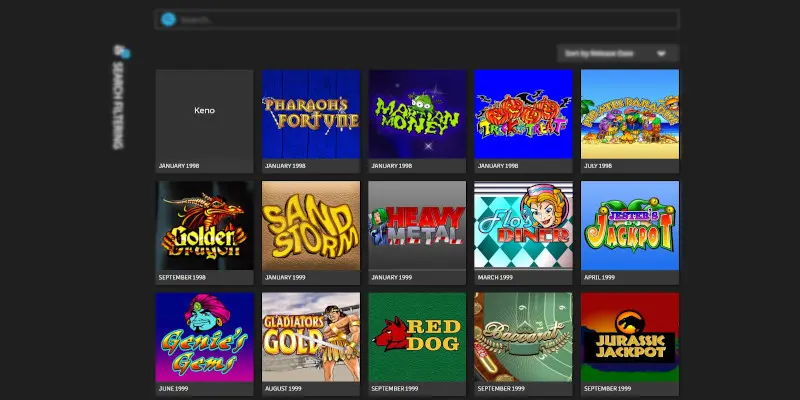Select the Sand Storm game thumbnail

311,225
